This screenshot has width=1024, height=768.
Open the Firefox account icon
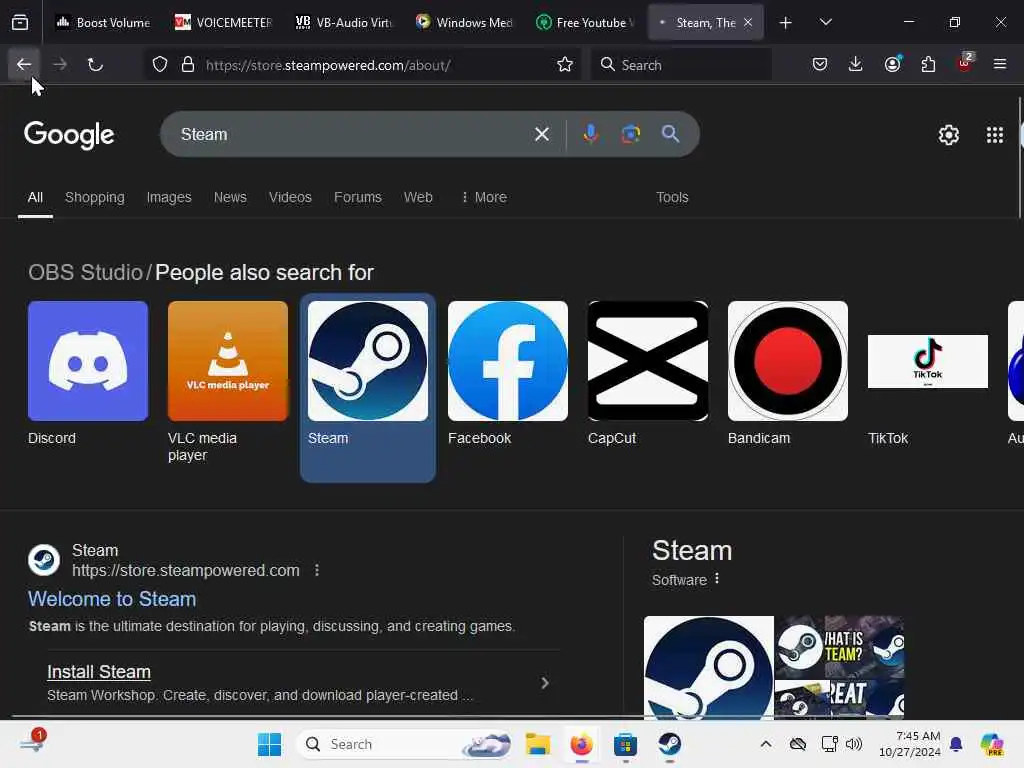tap(892, 65)
